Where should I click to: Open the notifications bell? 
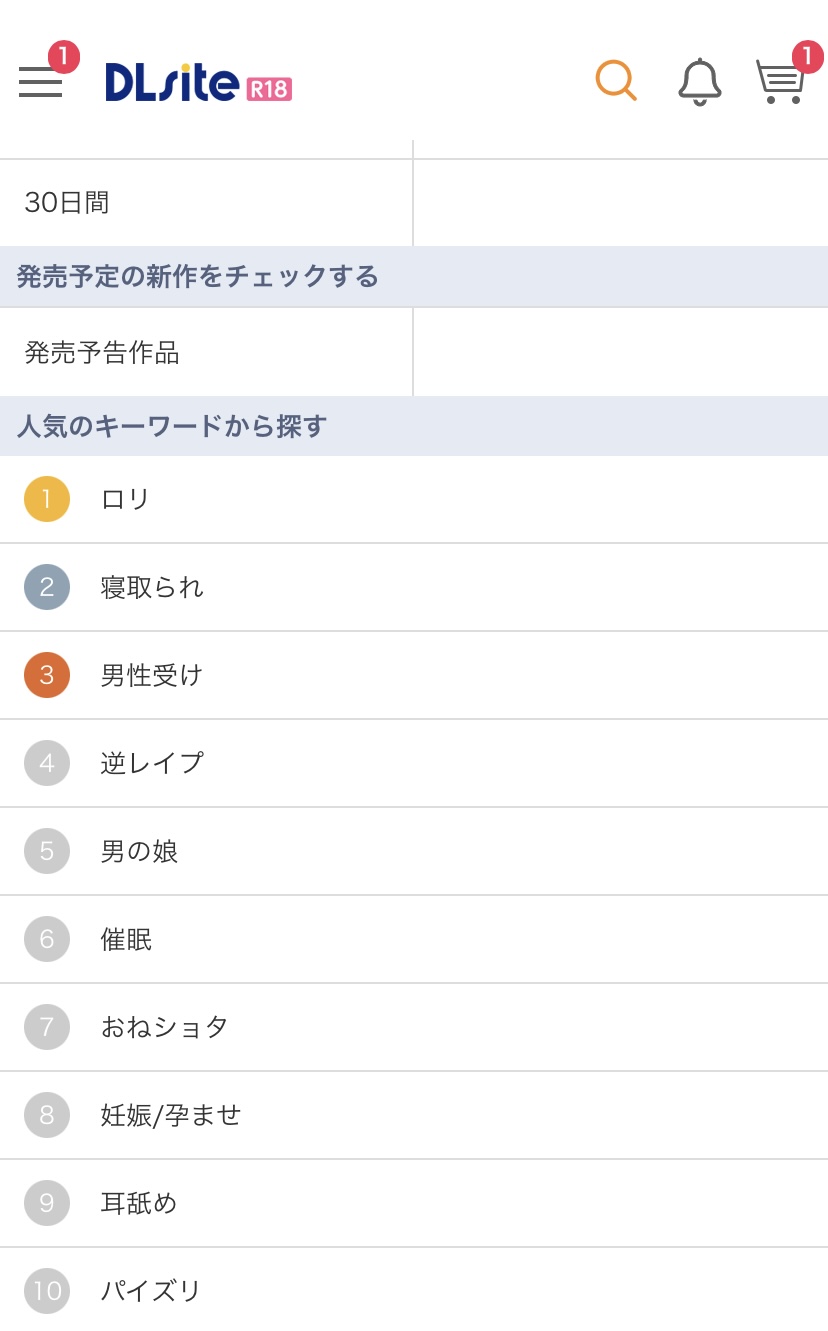tap(700, 81)
